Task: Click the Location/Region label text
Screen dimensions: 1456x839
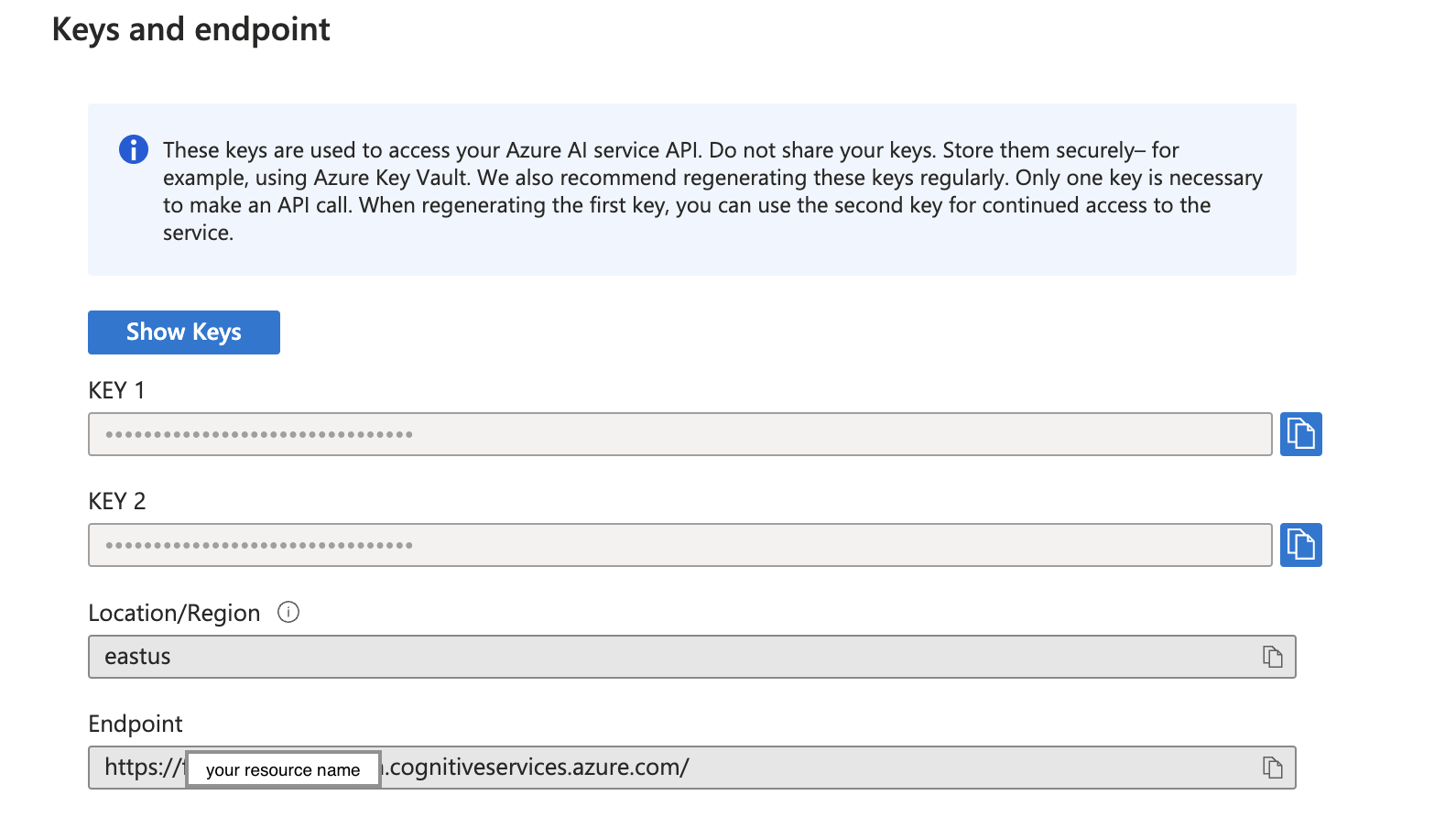Action: [x=174, y=613]
